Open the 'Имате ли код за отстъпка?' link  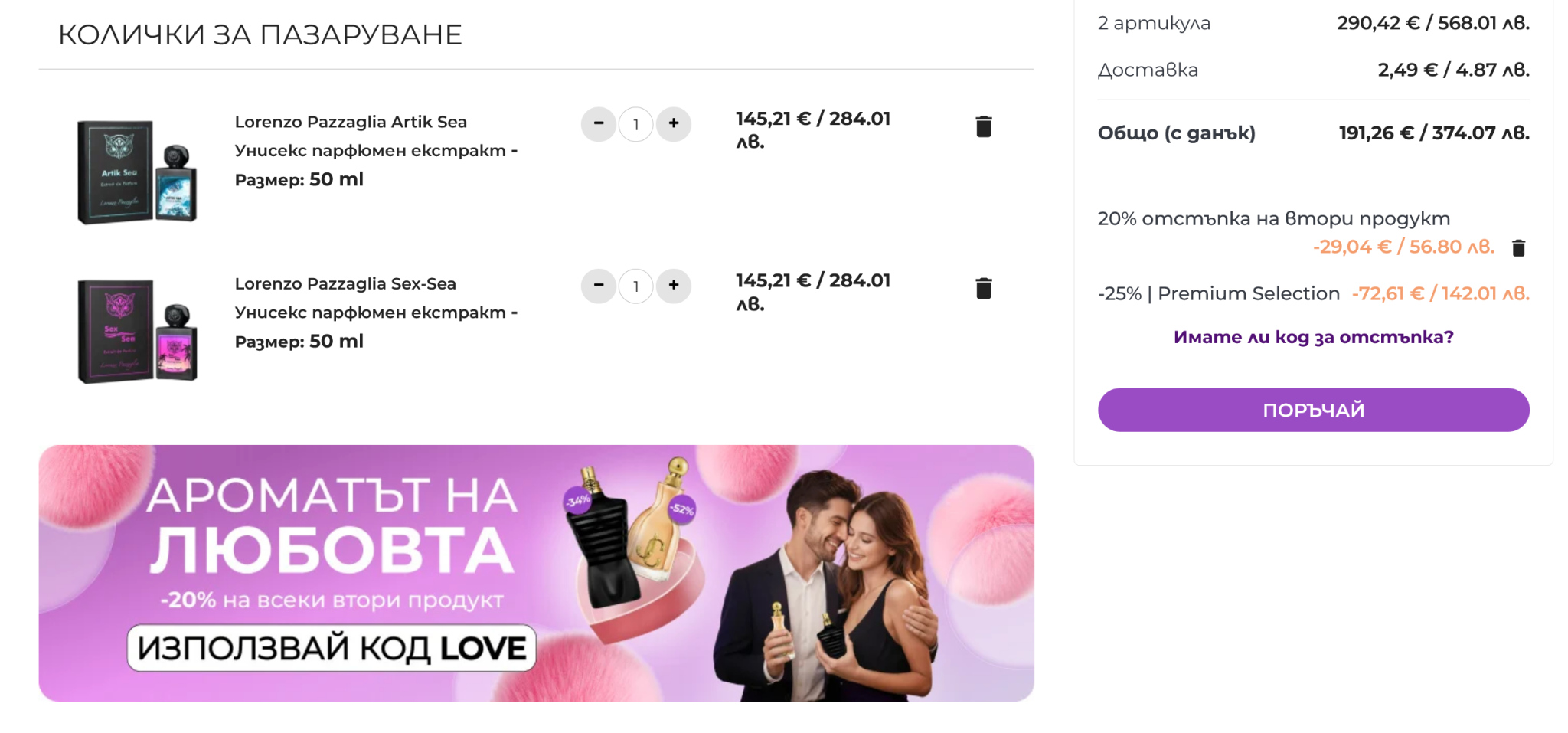[1313, 337]
